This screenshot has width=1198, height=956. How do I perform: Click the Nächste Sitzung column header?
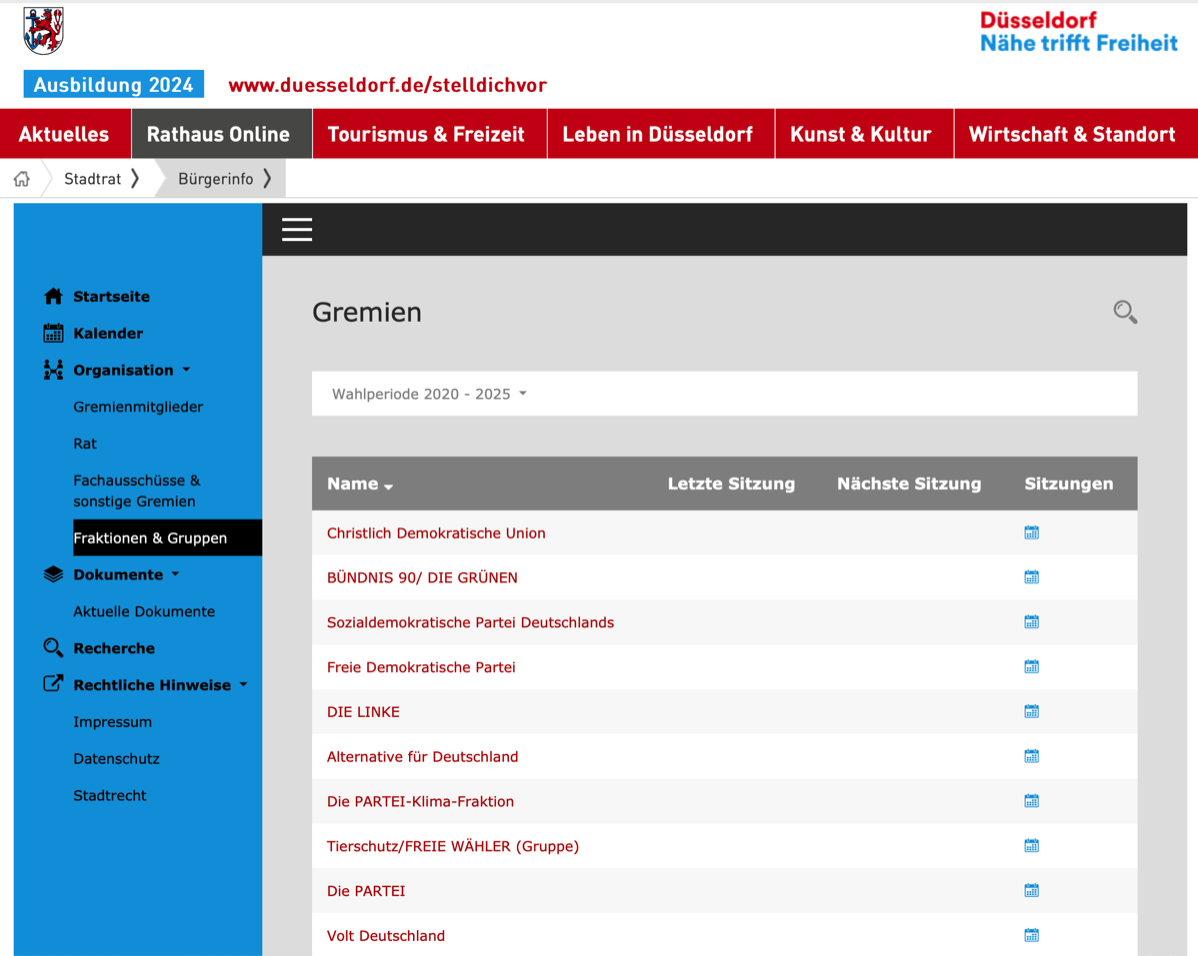pos(909,484)
